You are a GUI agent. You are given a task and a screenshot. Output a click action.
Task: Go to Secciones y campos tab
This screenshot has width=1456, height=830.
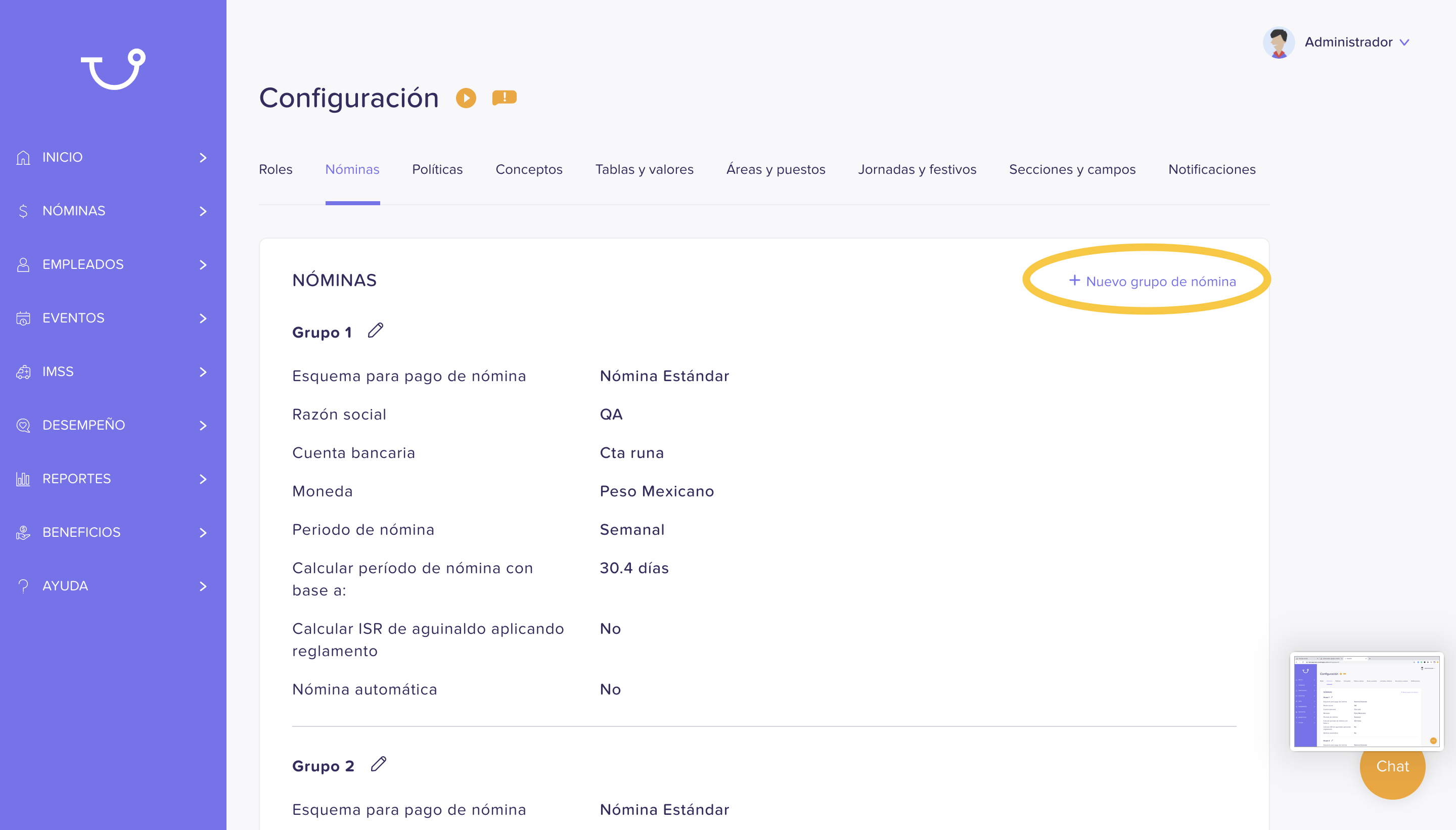[x=1072, y=169]
